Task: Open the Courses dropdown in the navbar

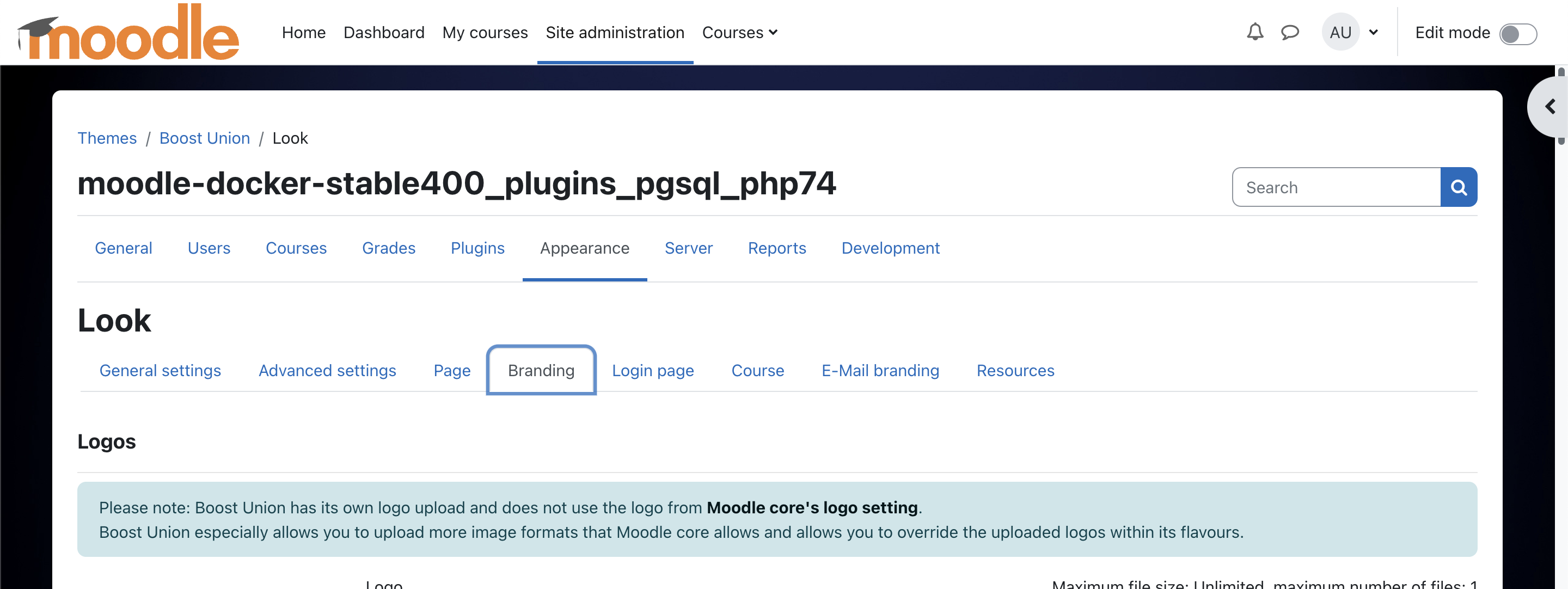Action: [739, 32]
